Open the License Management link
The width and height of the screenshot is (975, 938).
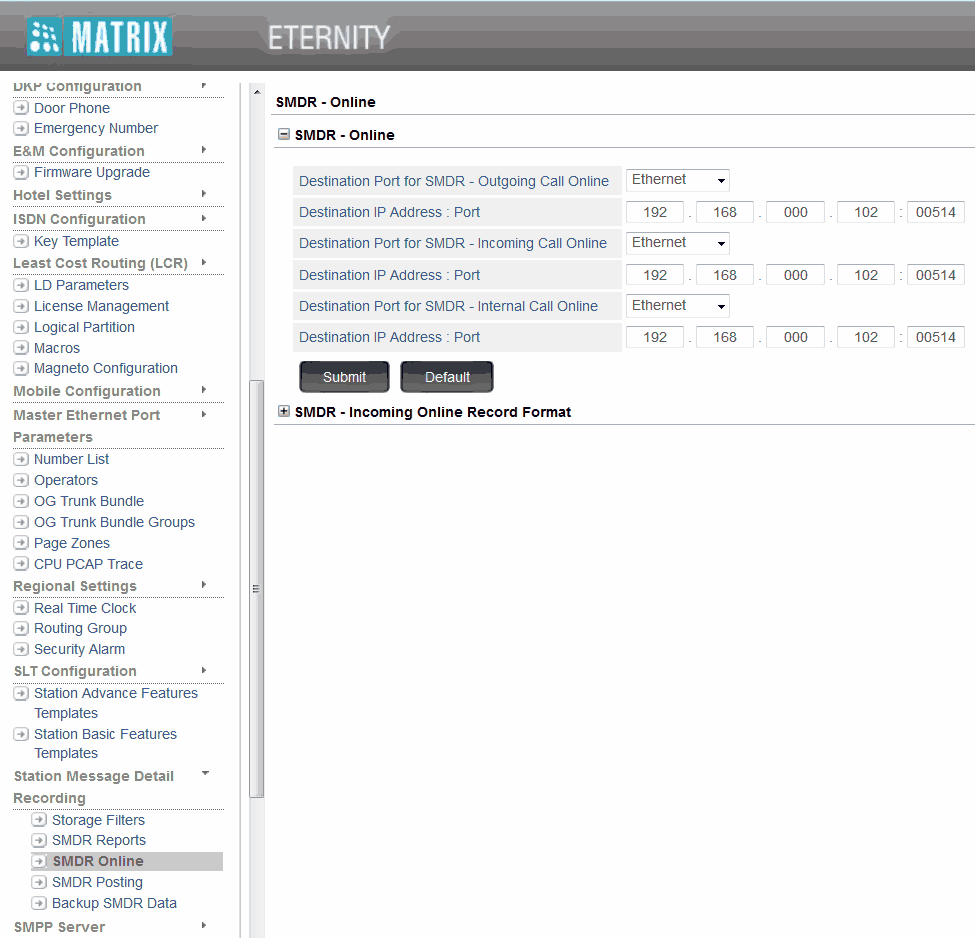101,306
